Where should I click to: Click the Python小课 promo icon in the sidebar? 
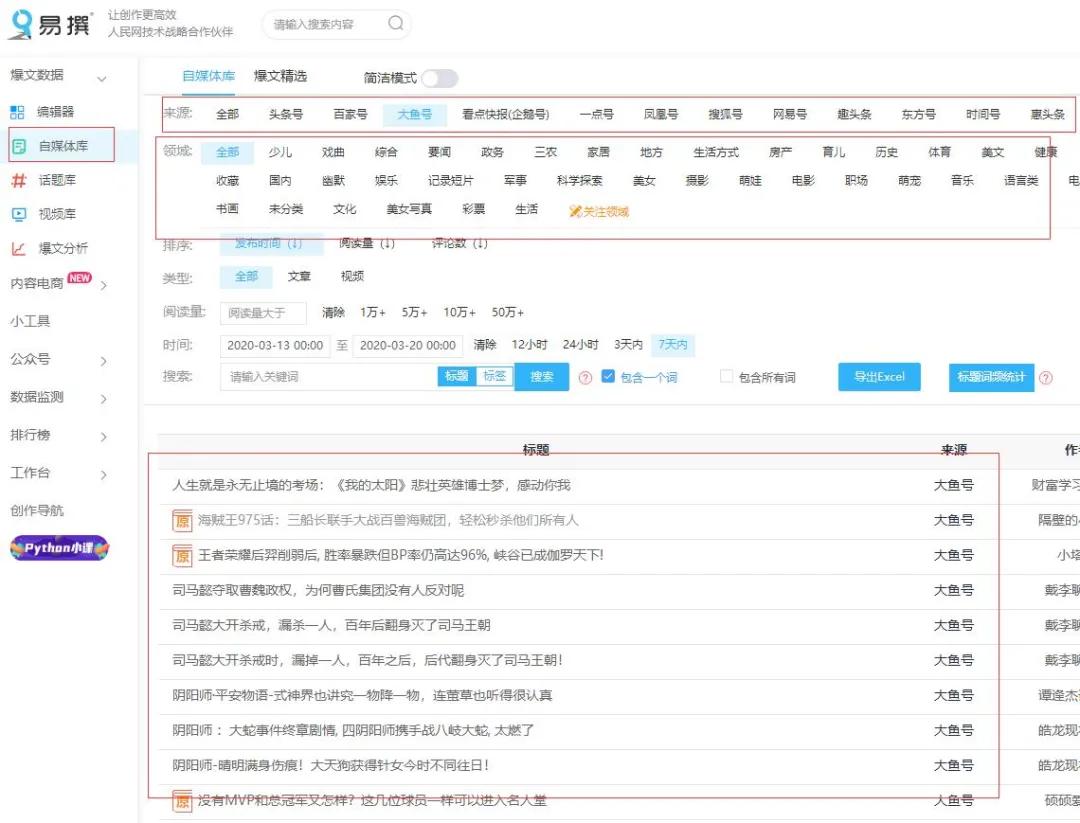pos(62,548)
